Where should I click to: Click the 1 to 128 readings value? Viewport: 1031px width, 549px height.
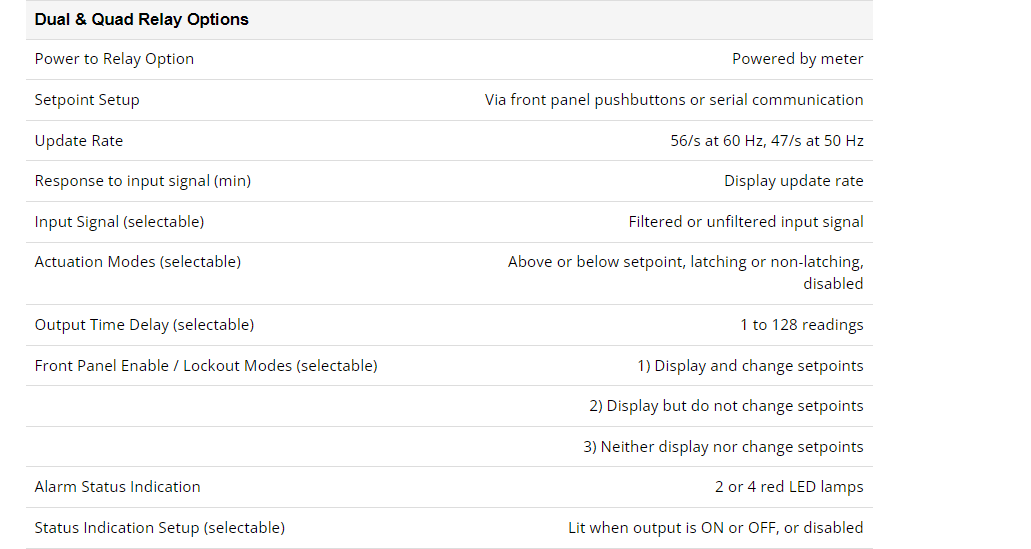tap(802, 325)
